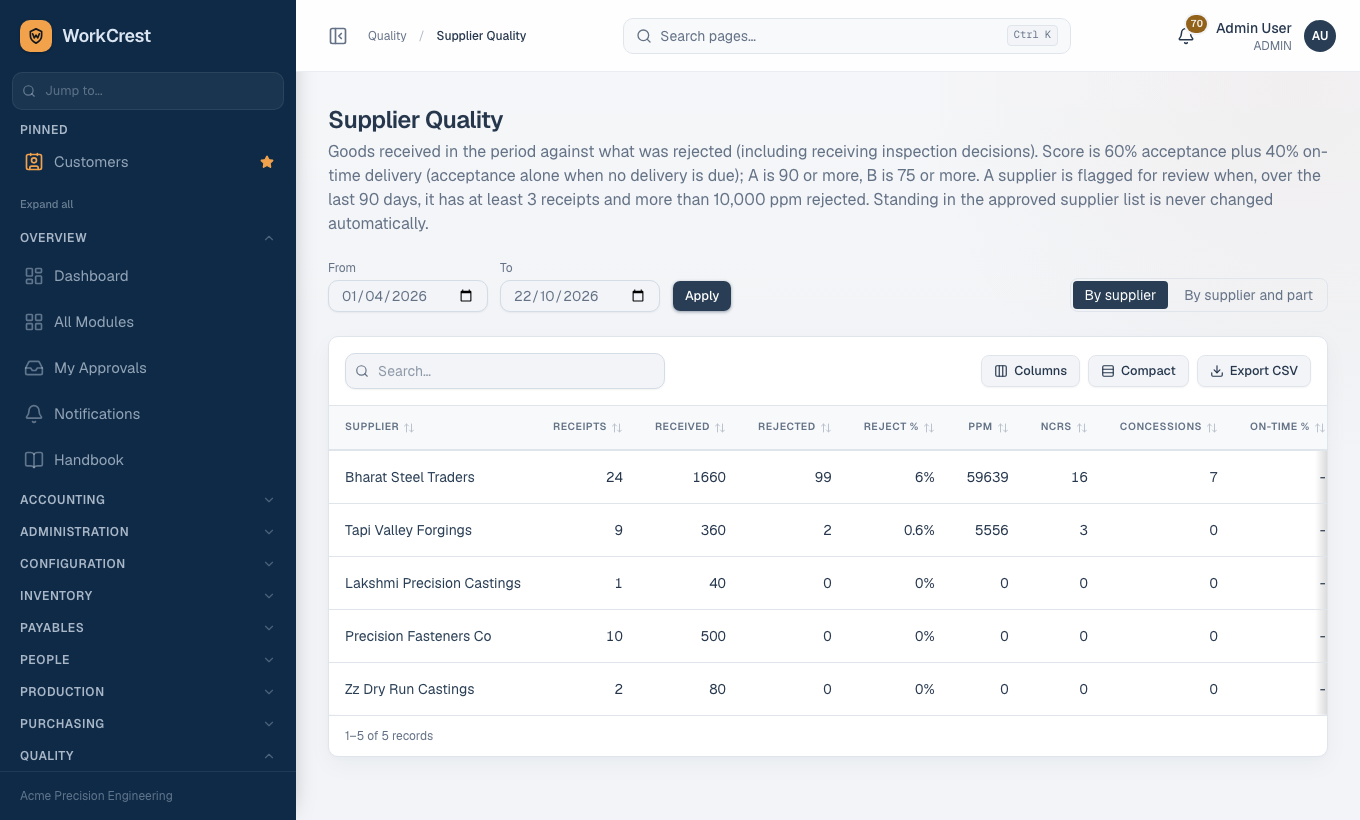This screenshot has width=1360, height=820.
Task: Open calendar picker in To date field
Action: tap(638, 296)
